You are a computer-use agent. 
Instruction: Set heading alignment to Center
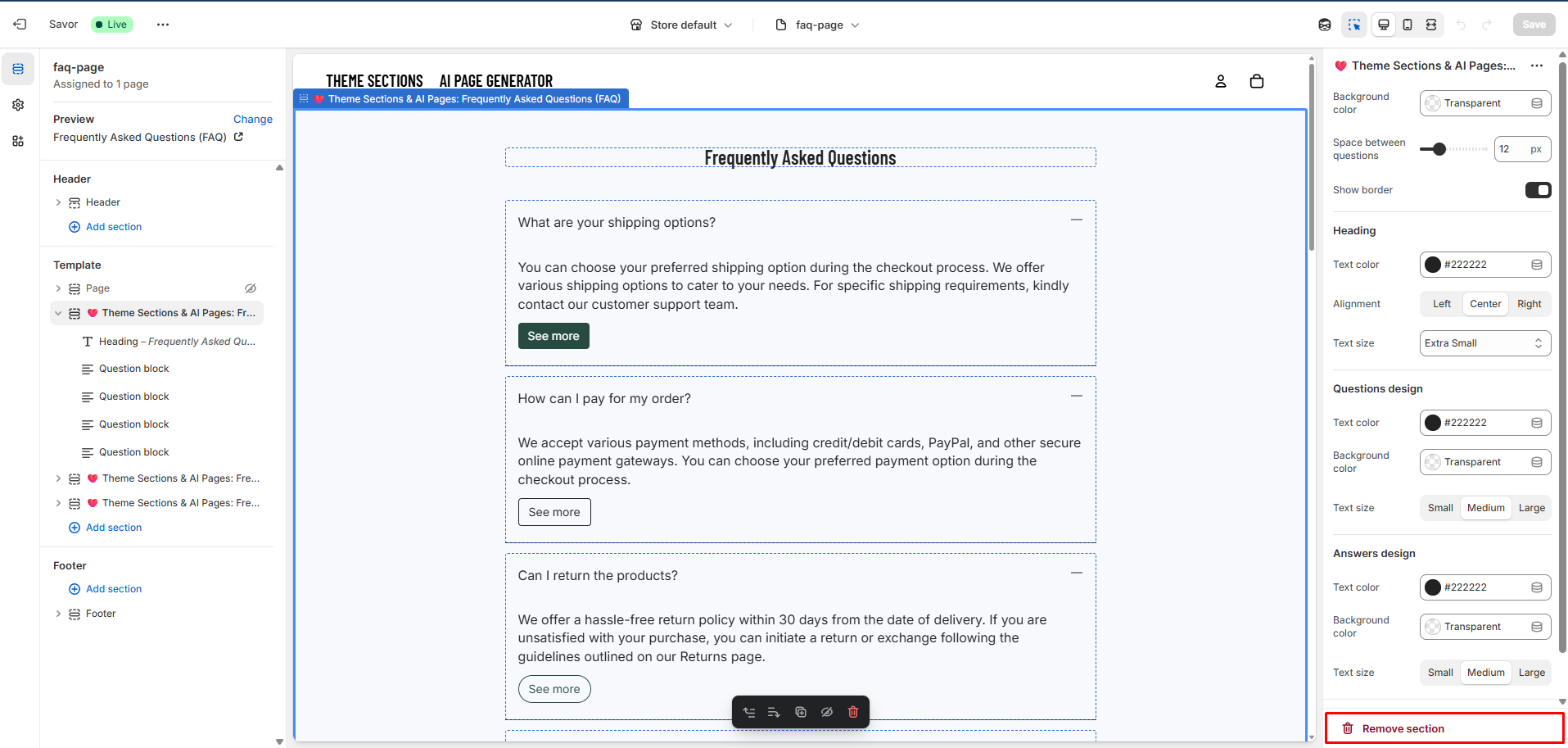pyautogui.click(x=1485, y=304)
